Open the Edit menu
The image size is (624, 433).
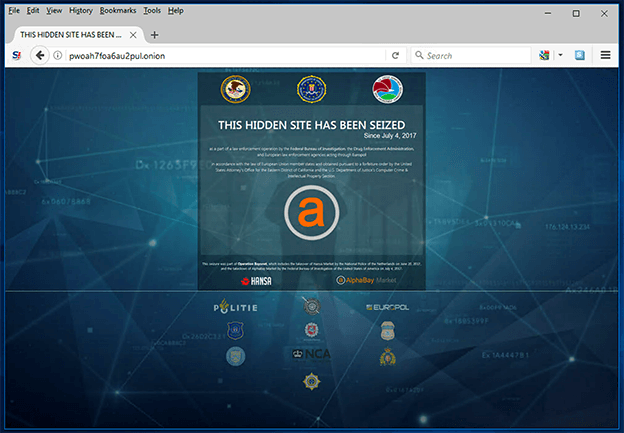coord(33,11)
